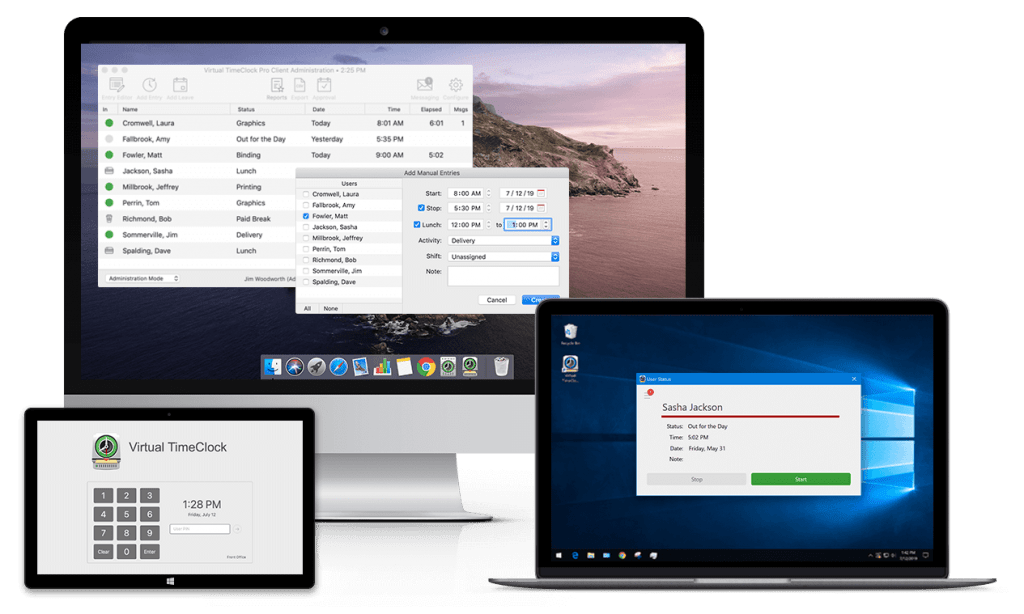Open the Shift dropdown showing Unassigned
1024x614 pixels.
[504, 257]
